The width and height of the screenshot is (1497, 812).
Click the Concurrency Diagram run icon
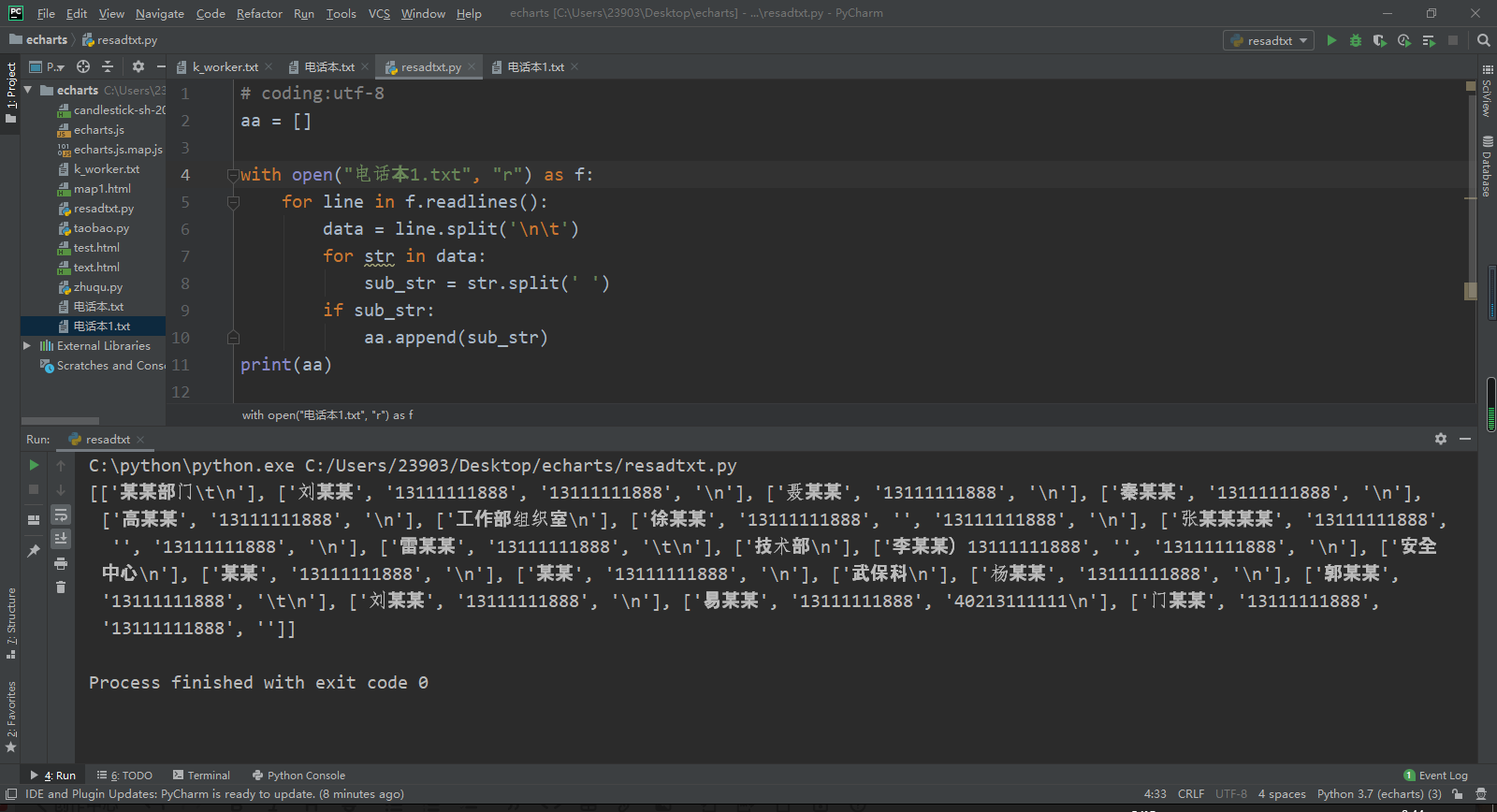click(1429, 40)
